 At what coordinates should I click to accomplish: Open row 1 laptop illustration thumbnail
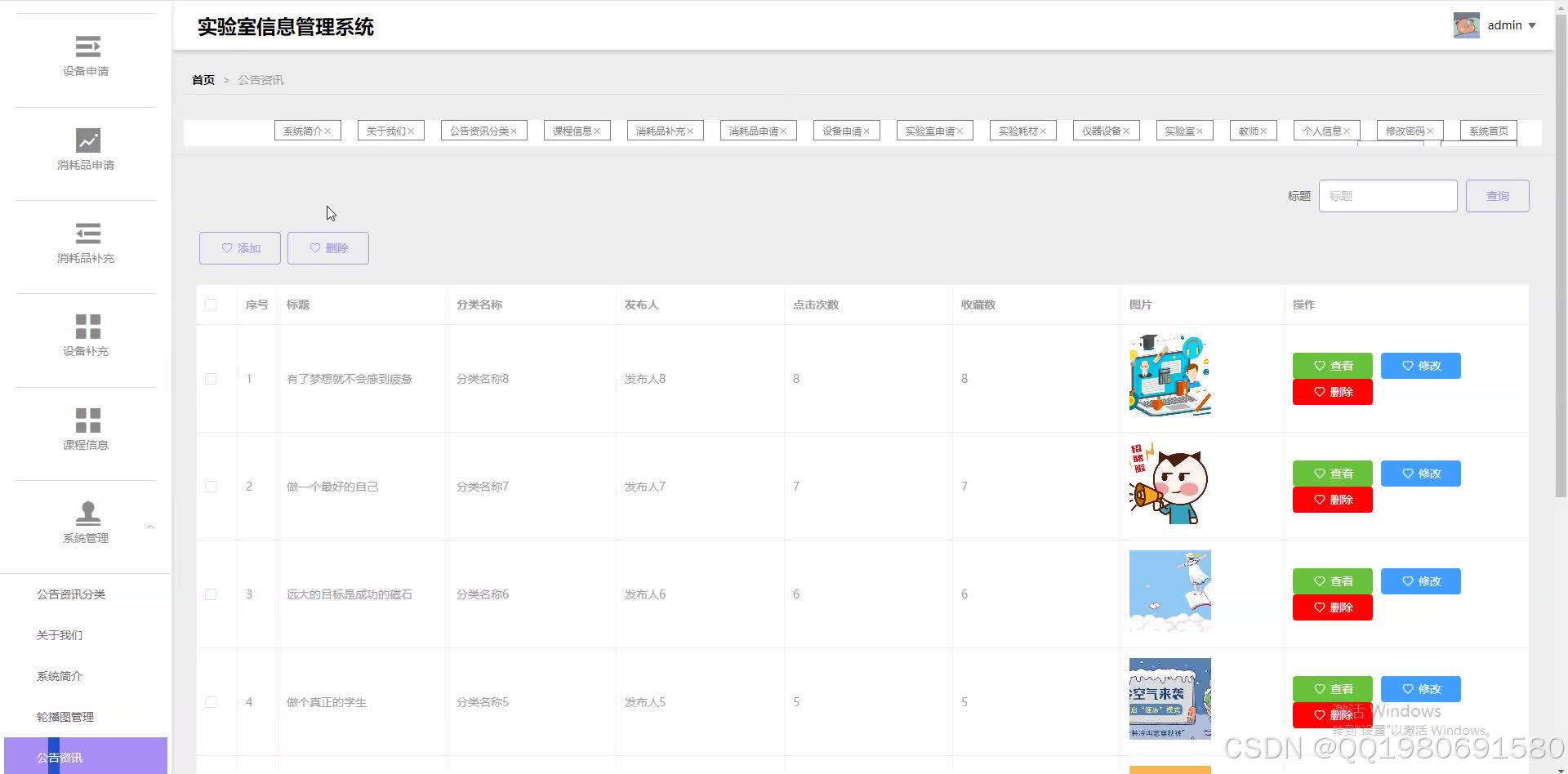click(x=1170, y=376)
